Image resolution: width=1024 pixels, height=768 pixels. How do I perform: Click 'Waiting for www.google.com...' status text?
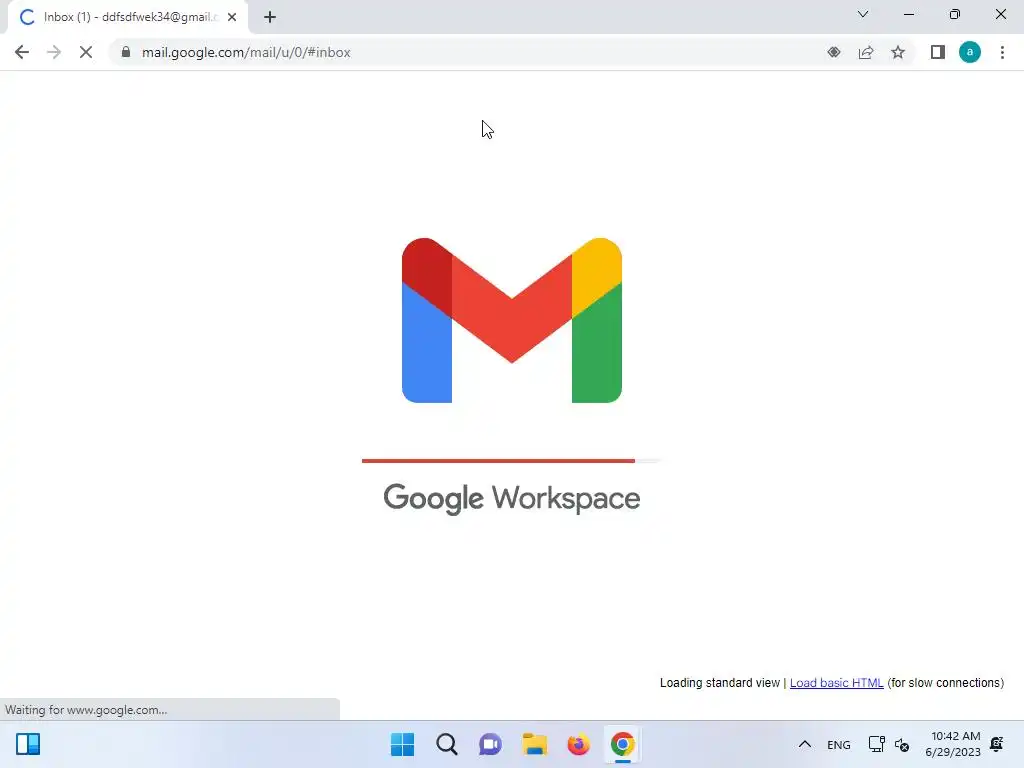click(x=86, y=710)
